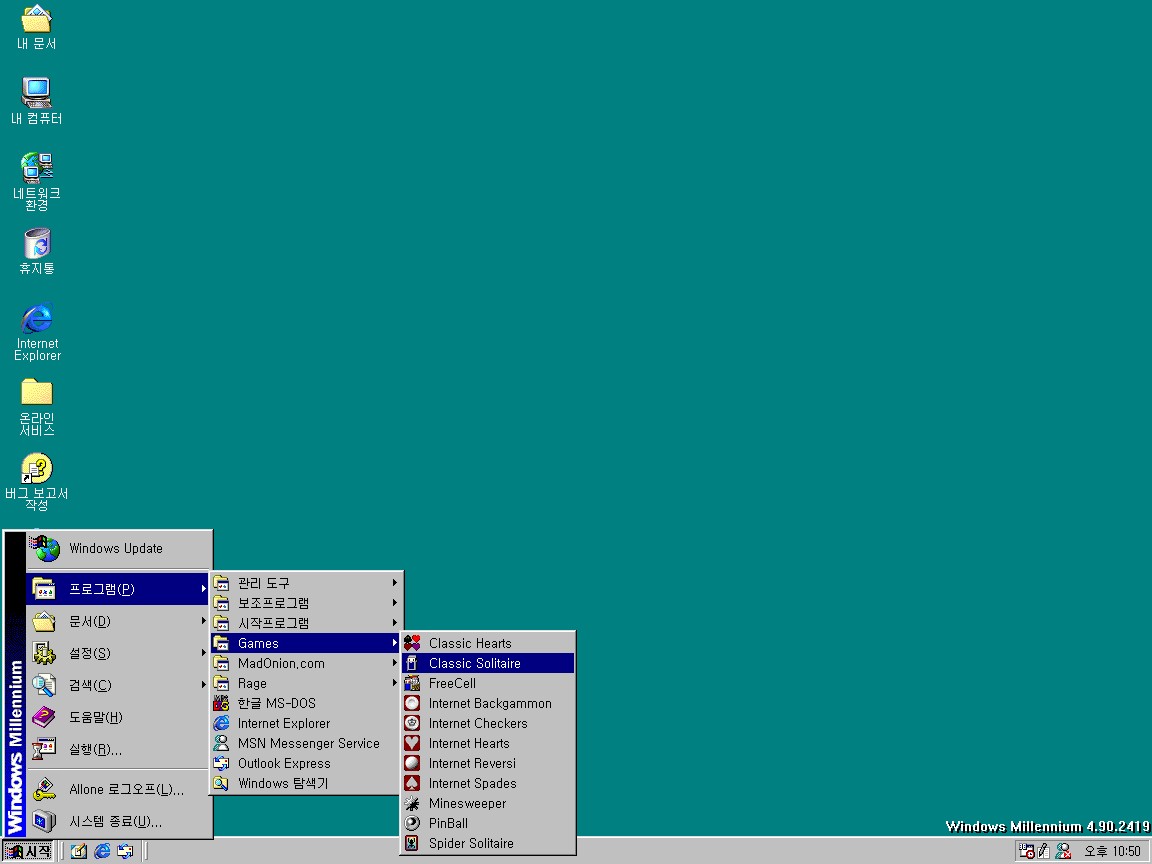Expand the Rage program folder
Image resolution: width=1152 pixels, height=864 pixels.
[x=306, y=683]
